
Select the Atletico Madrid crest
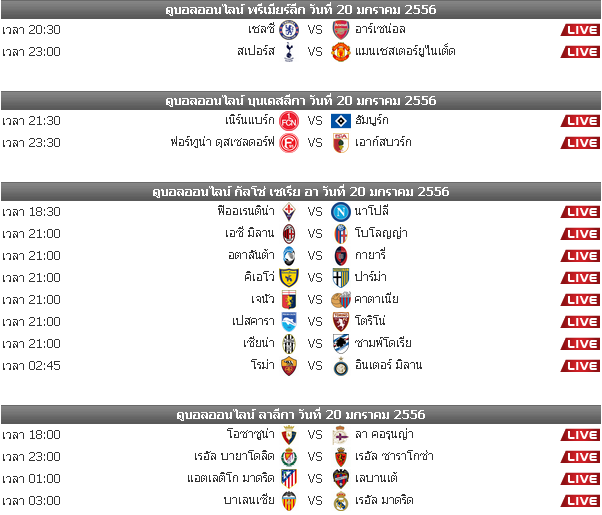coord(289,479)
